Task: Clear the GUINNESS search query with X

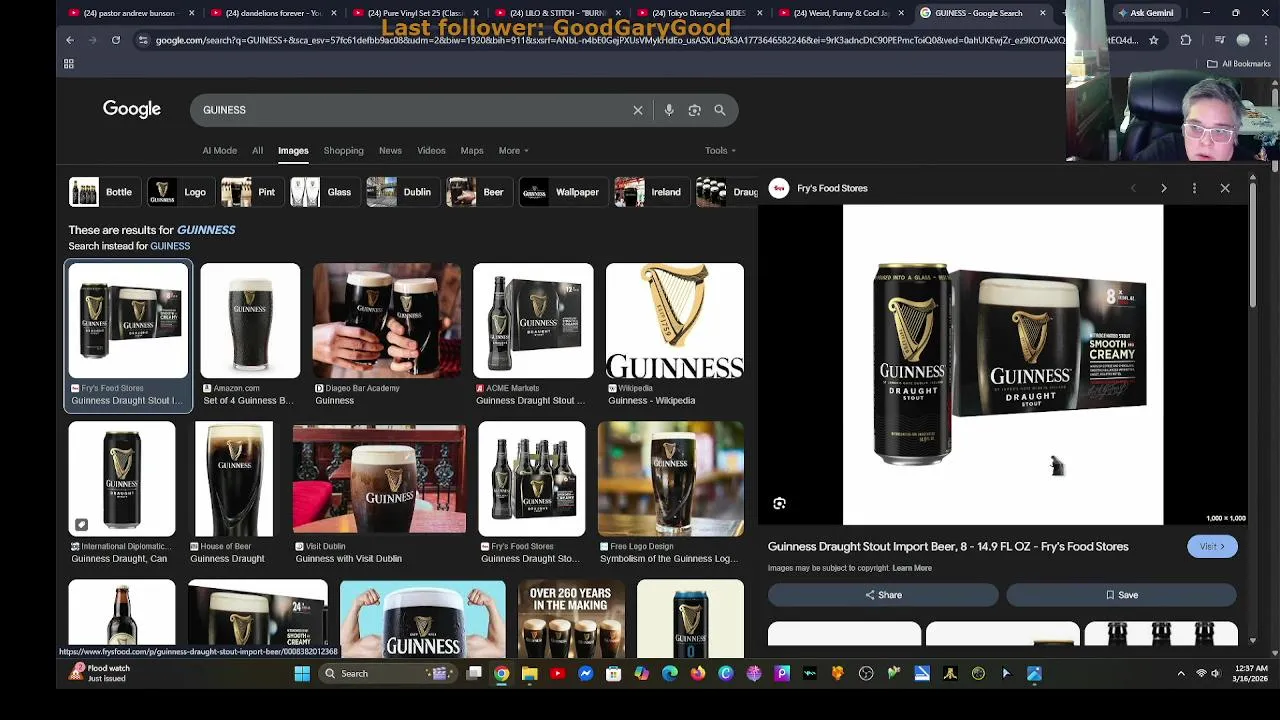Action: 638,110
